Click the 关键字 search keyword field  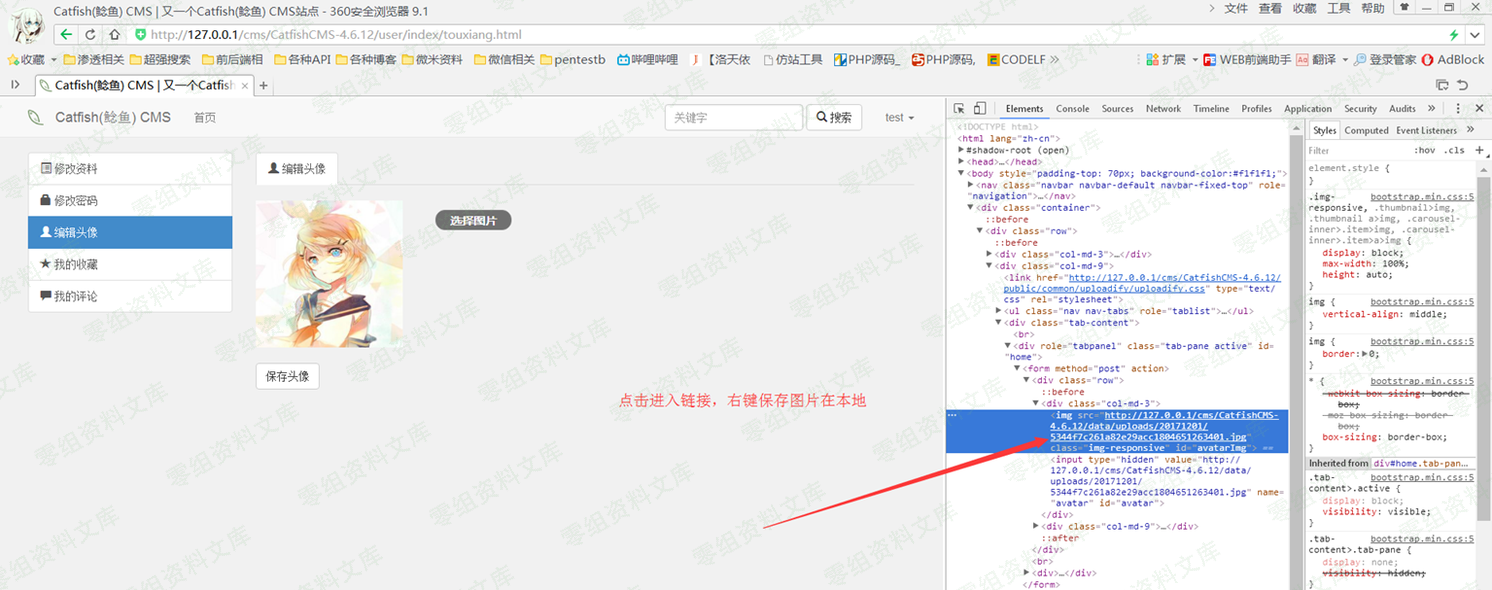(x=733, y=117)
